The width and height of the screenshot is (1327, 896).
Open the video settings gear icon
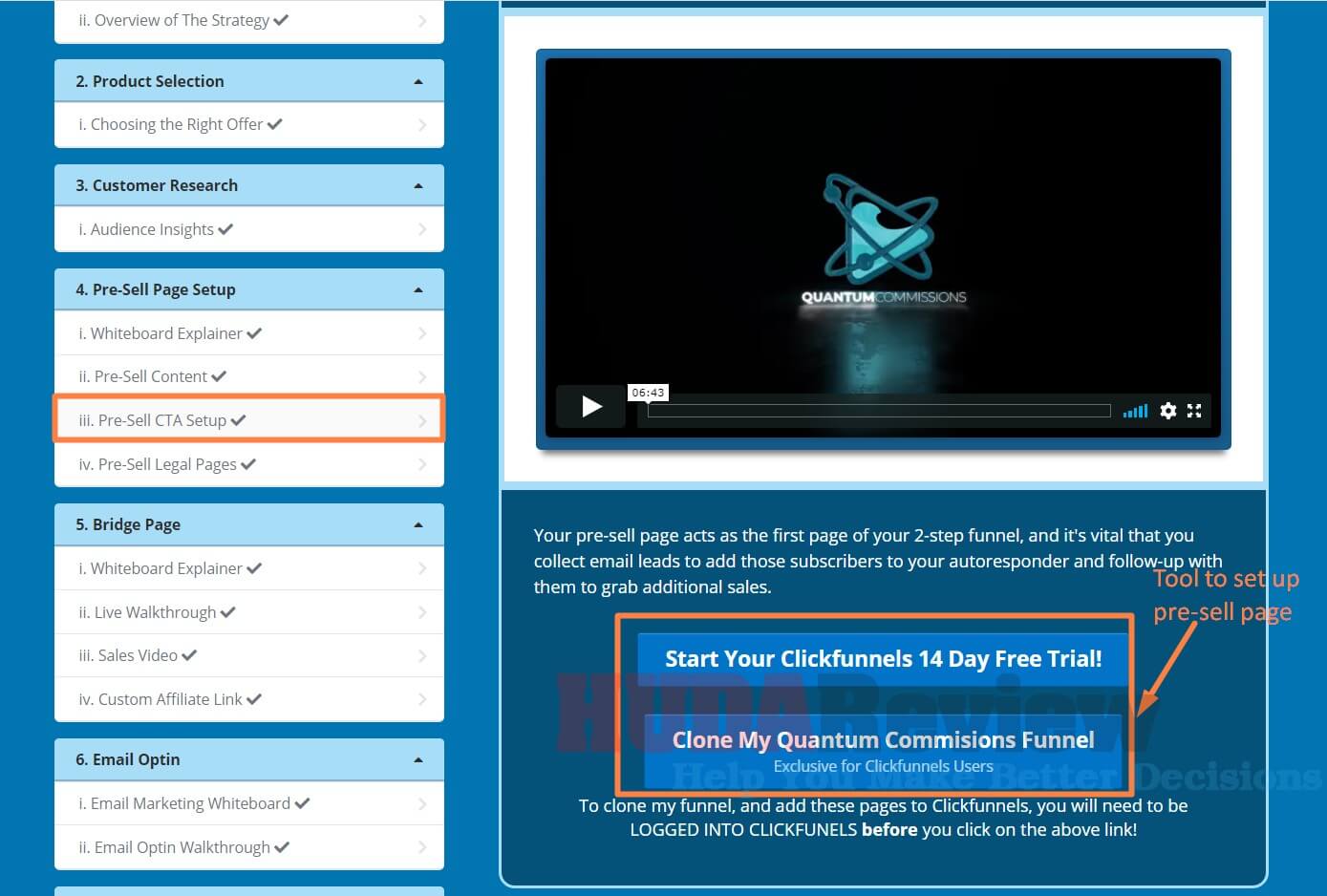point(1167,411)
